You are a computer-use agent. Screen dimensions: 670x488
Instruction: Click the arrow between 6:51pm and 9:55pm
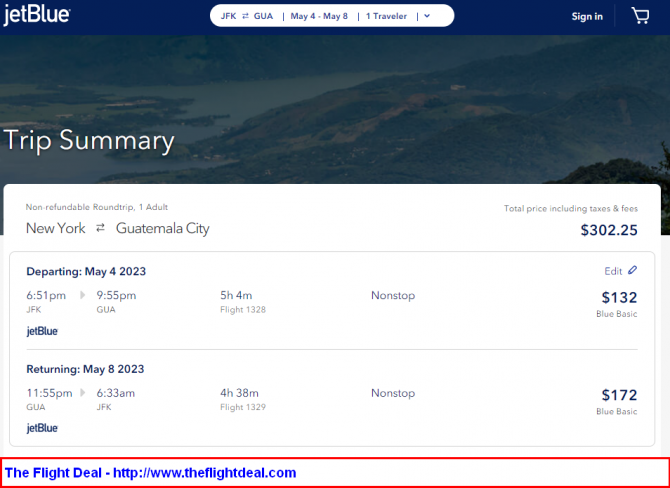(82, 295)
